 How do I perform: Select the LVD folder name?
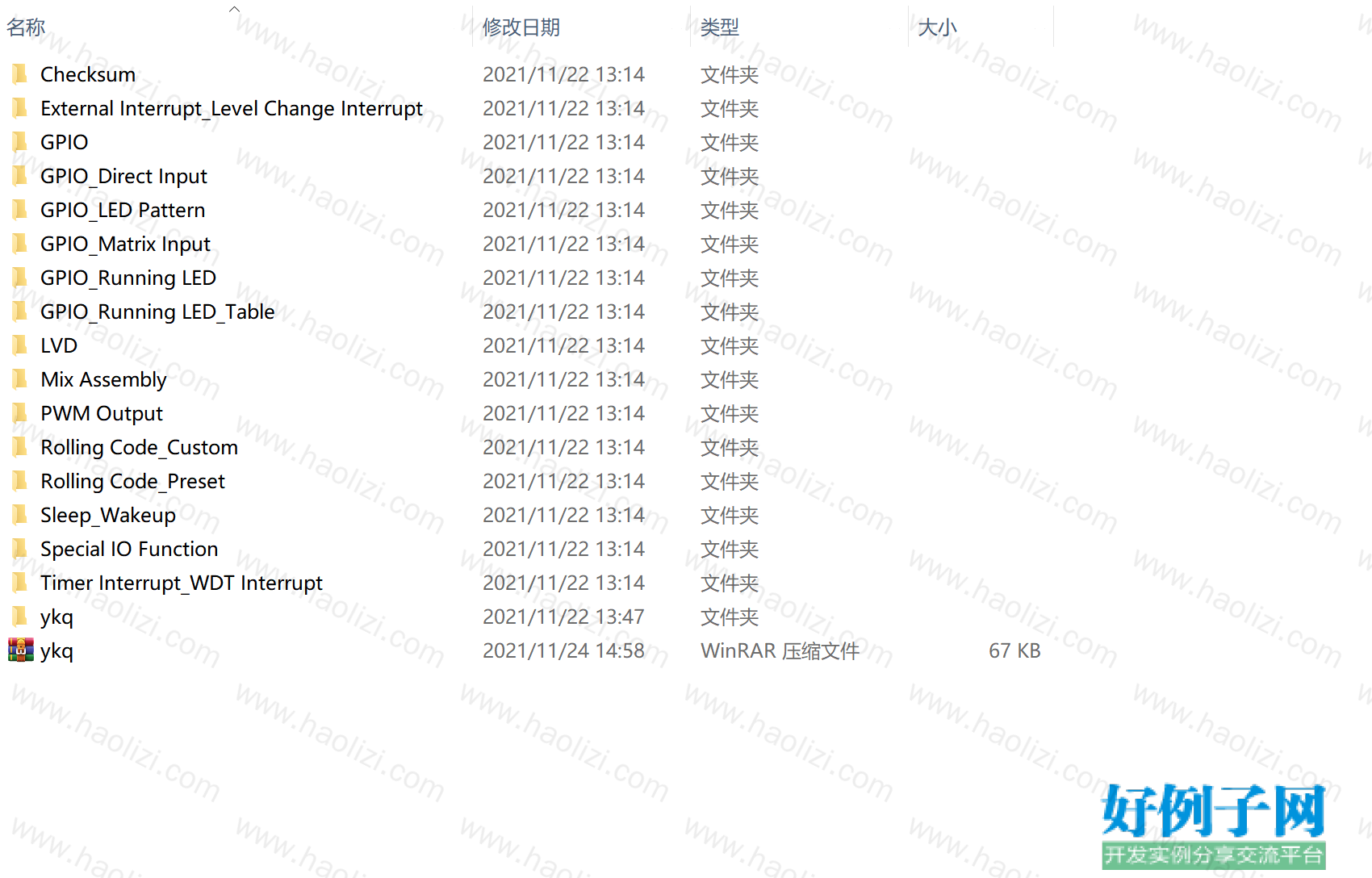(x=59, y=345)
